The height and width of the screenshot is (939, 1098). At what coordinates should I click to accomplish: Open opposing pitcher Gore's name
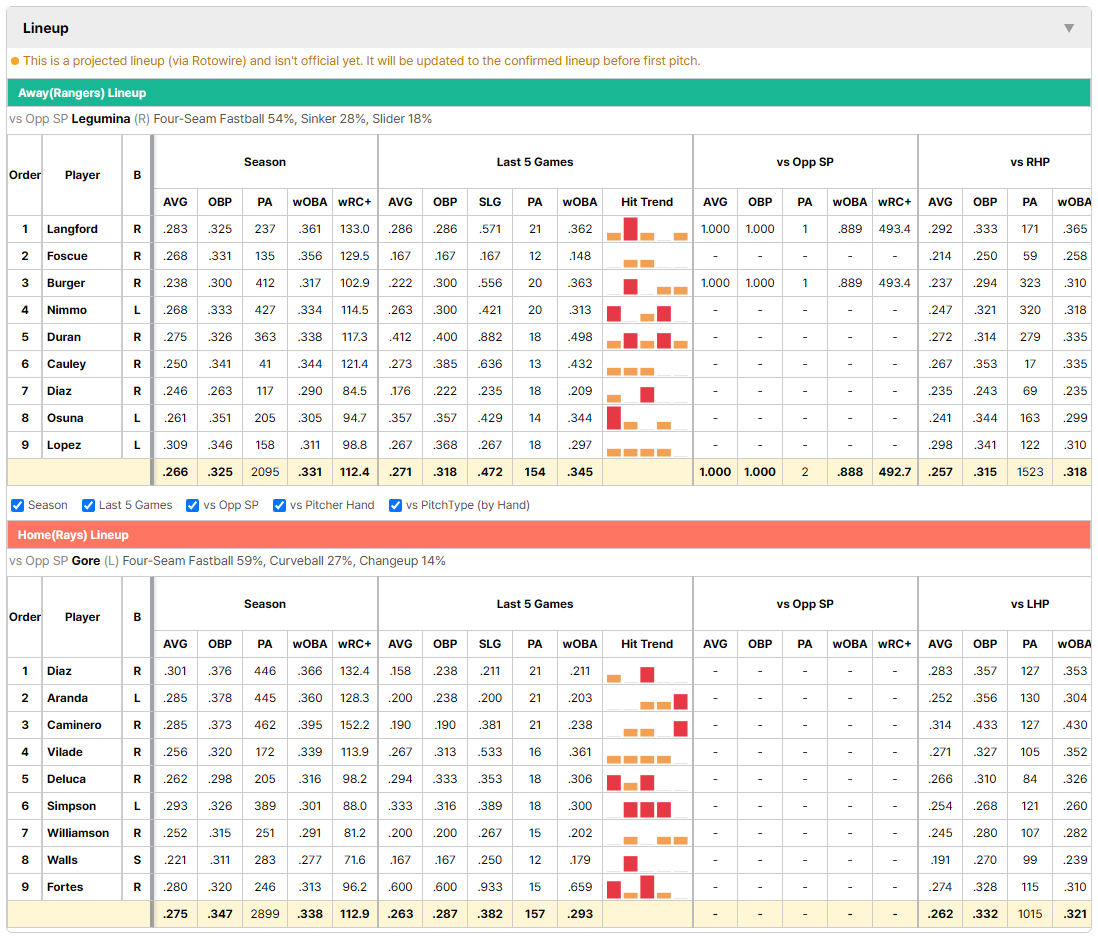85,561
